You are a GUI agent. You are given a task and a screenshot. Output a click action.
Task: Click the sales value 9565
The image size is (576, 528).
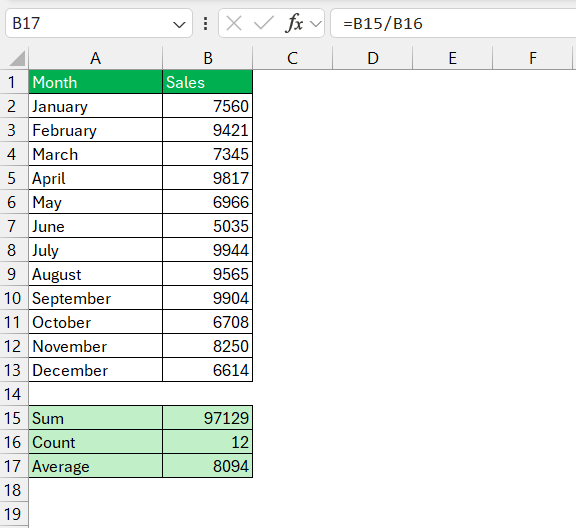pos(208,274)
